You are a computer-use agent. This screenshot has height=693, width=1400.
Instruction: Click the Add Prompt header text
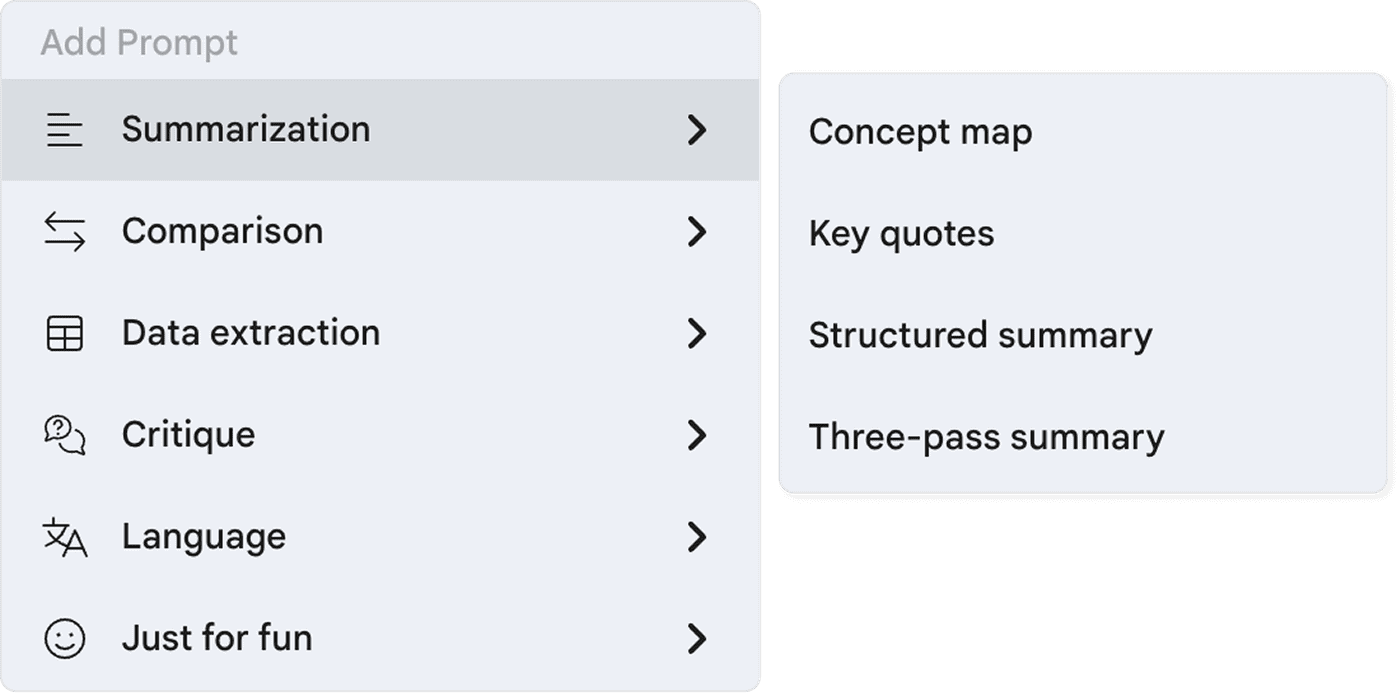click(x=139, y=43)
